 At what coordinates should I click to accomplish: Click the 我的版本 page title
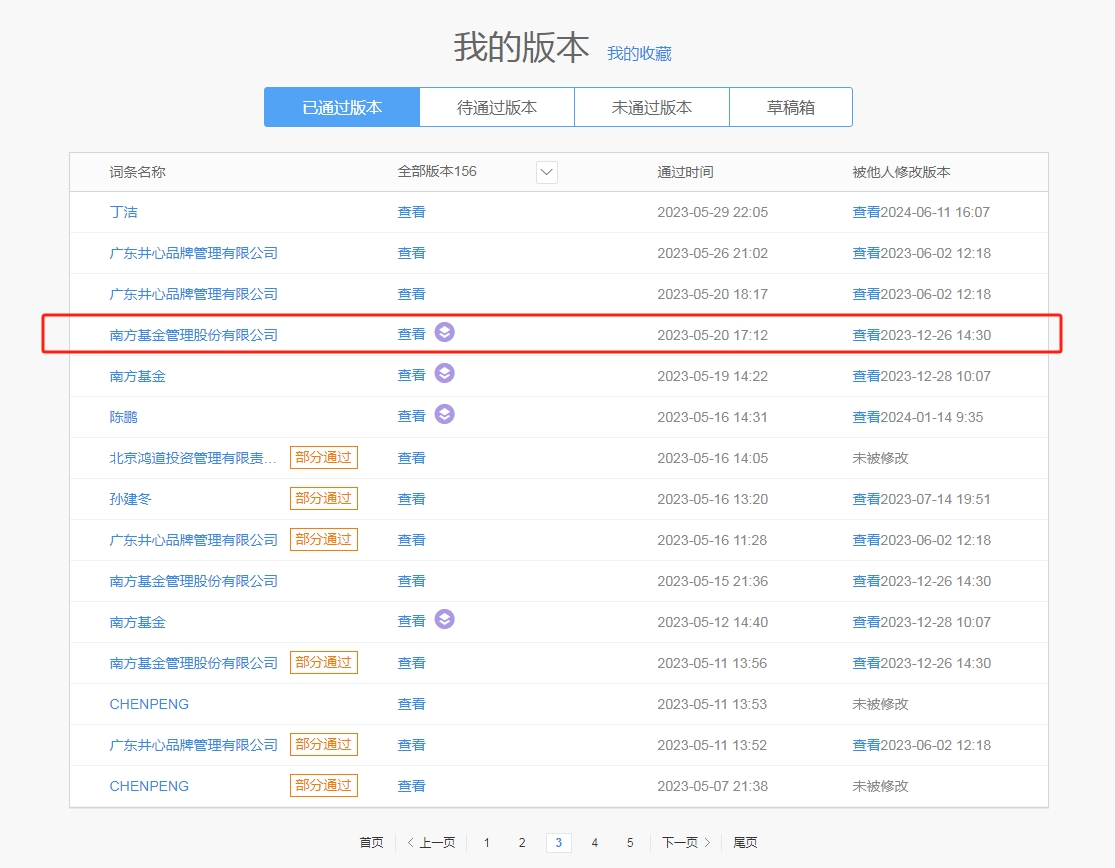click(521, 48)
